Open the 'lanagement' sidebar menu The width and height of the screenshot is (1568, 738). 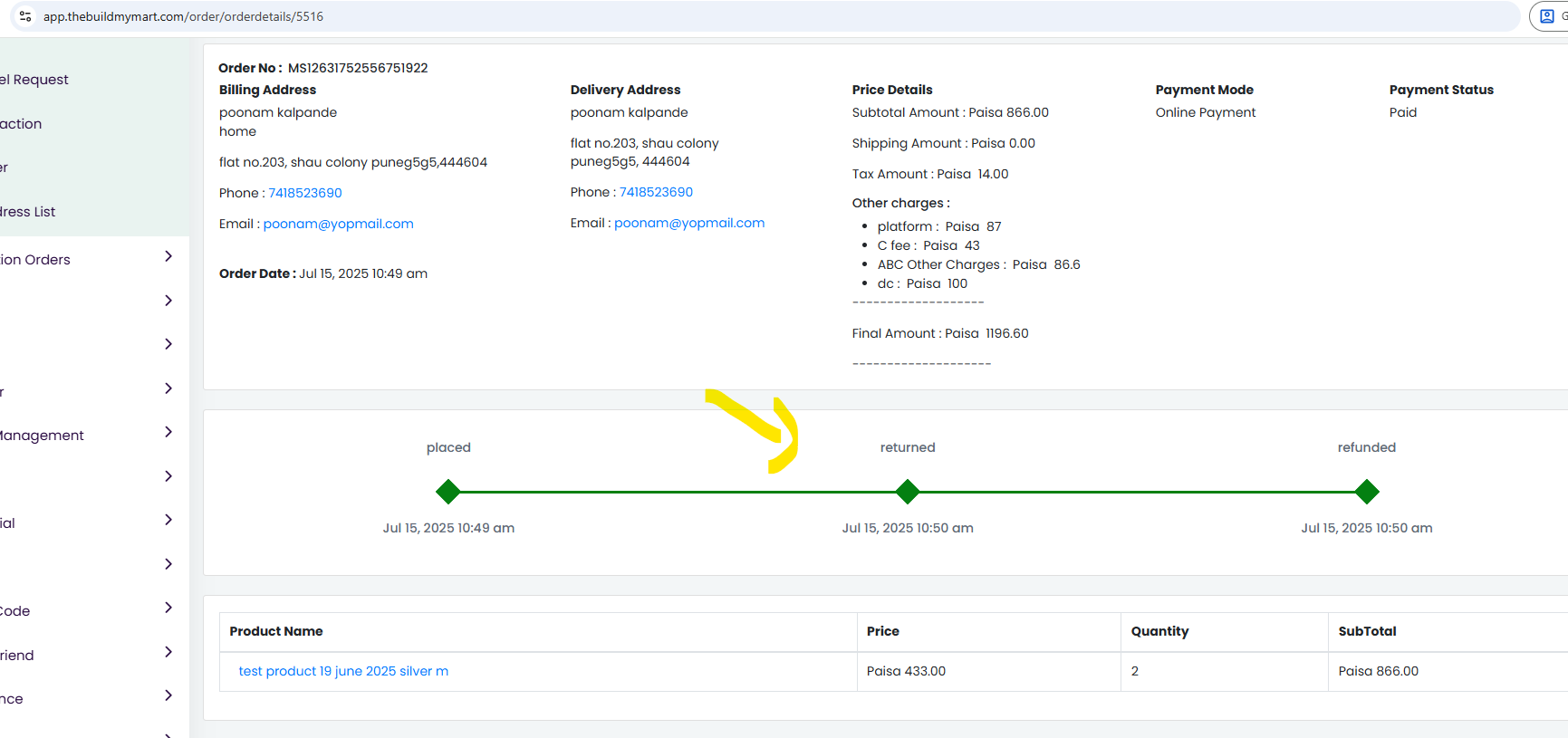point(42,436)
